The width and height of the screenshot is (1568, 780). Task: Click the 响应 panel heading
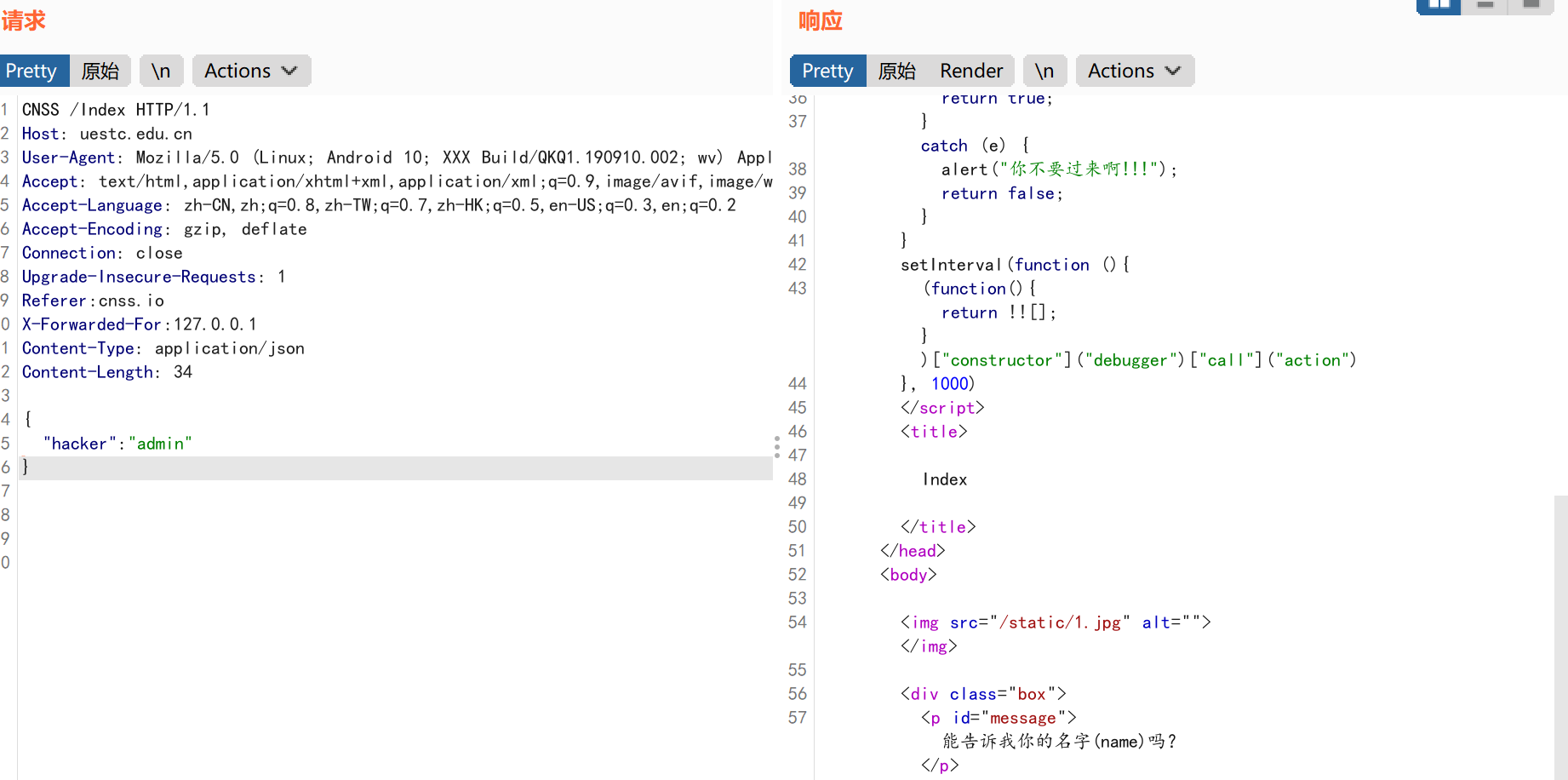point(821,20)
